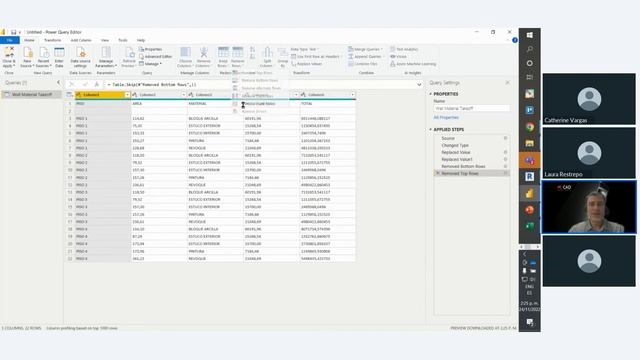Click Combine Files in ribbon
Screen dimensions: 640x360
pyautogui.click(x=363, y=64)
